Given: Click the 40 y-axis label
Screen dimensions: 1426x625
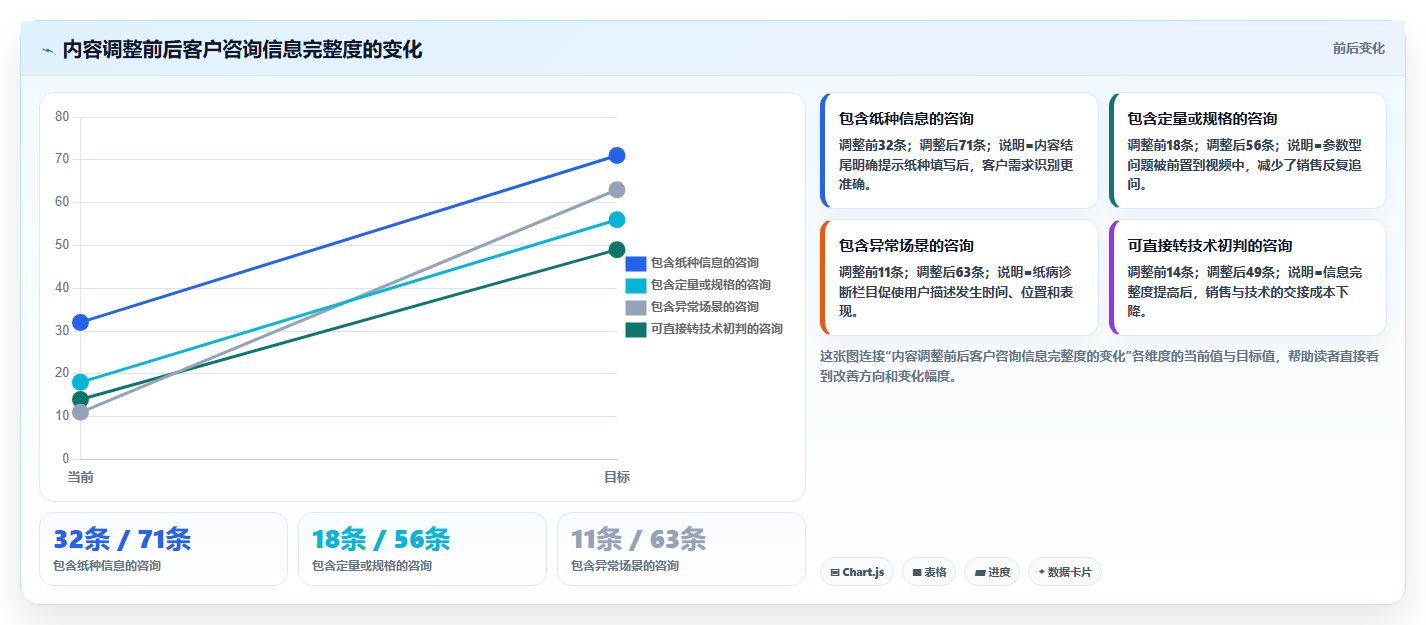Looking at the screenshot, I should click(62, 288).
